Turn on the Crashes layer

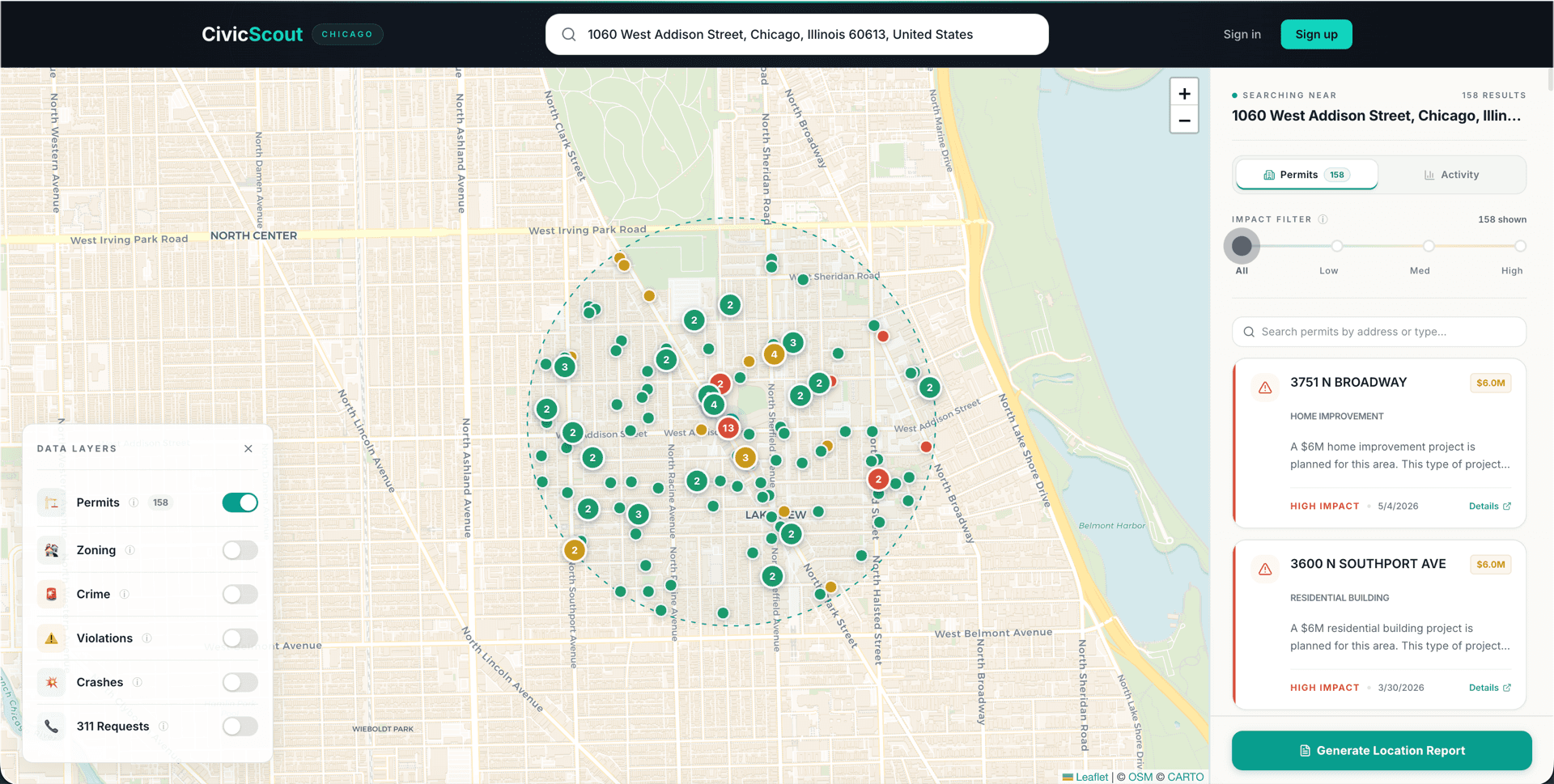[x=240, y=682]
